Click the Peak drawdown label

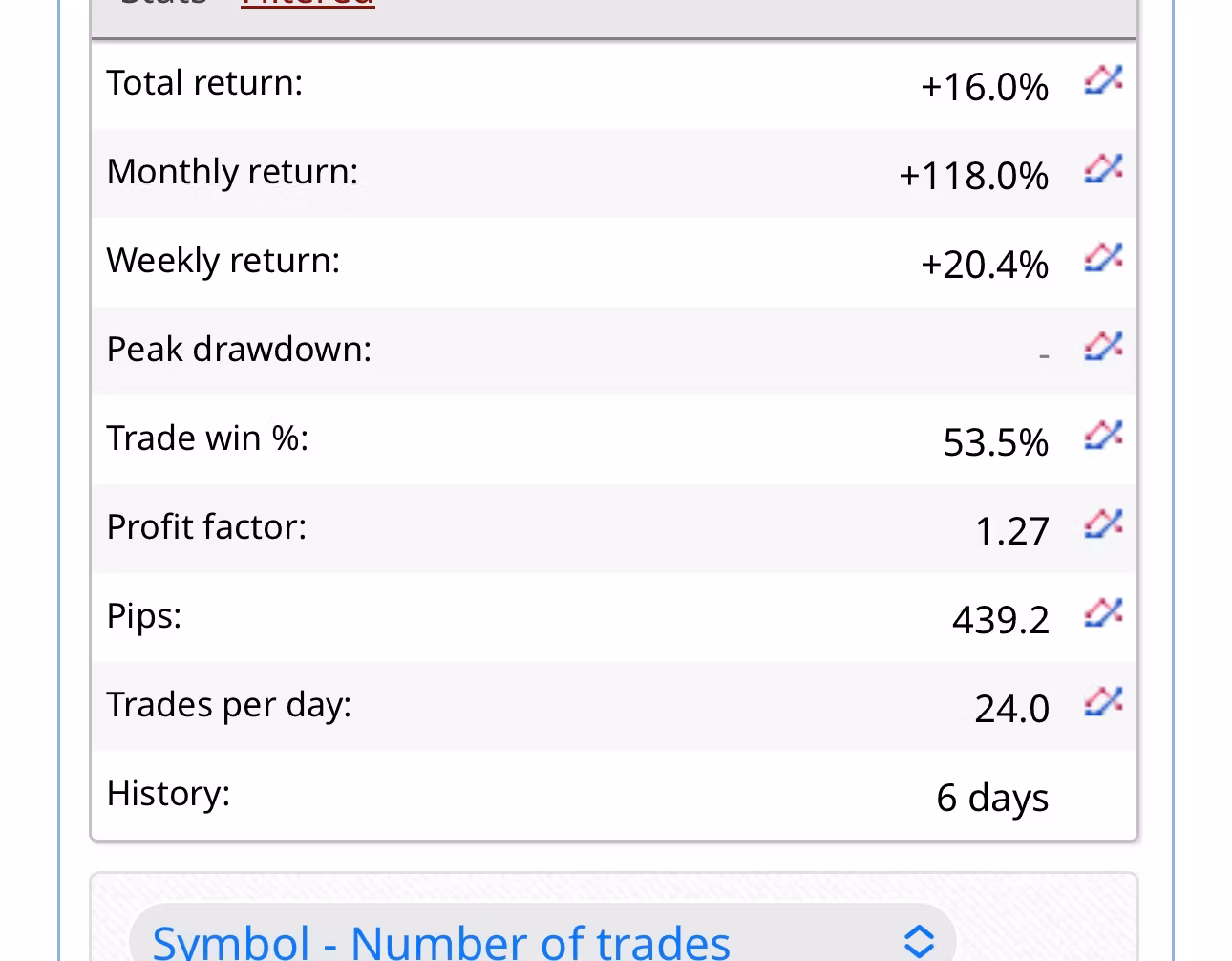[x=239, y=350]
